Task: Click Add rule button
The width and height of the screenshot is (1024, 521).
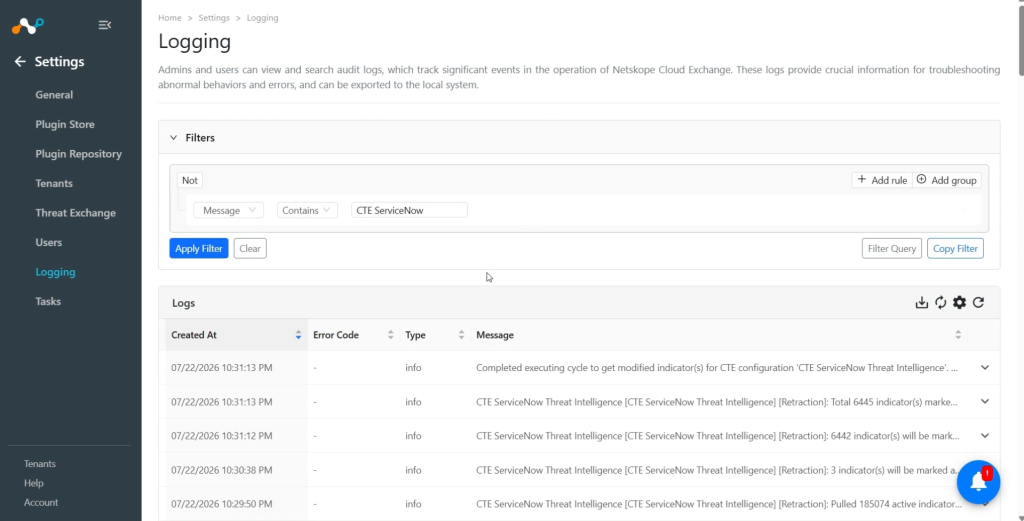Action: (x=882, y=180)
